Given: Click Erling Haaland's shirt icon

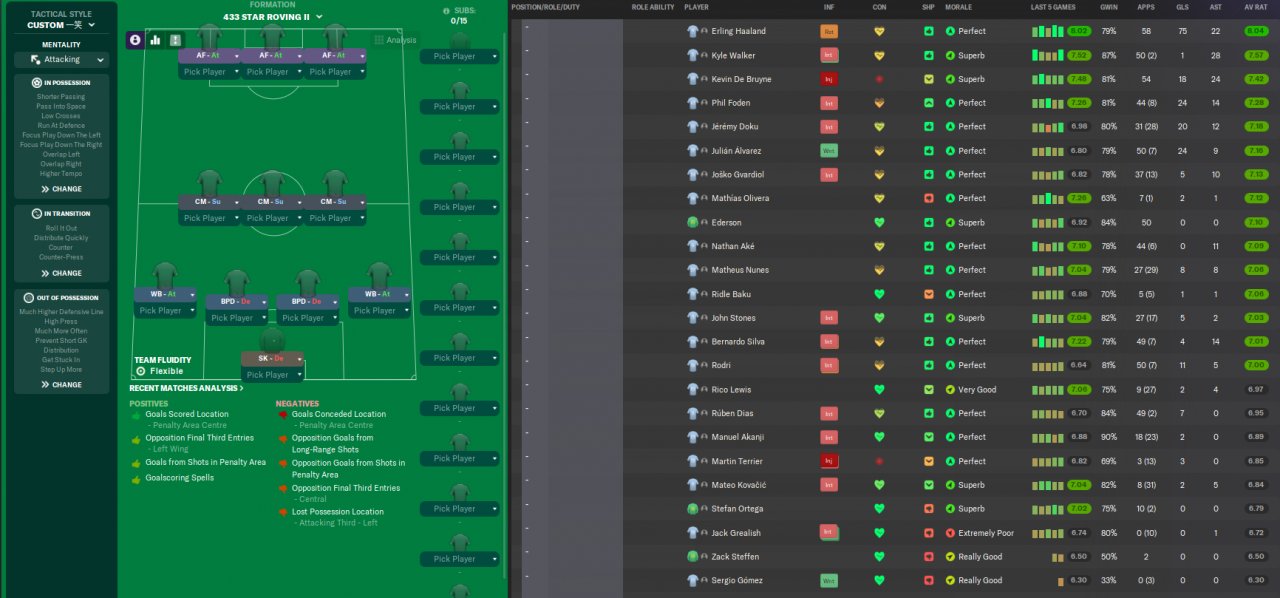Looking at the screenshot, I should 692,31.
